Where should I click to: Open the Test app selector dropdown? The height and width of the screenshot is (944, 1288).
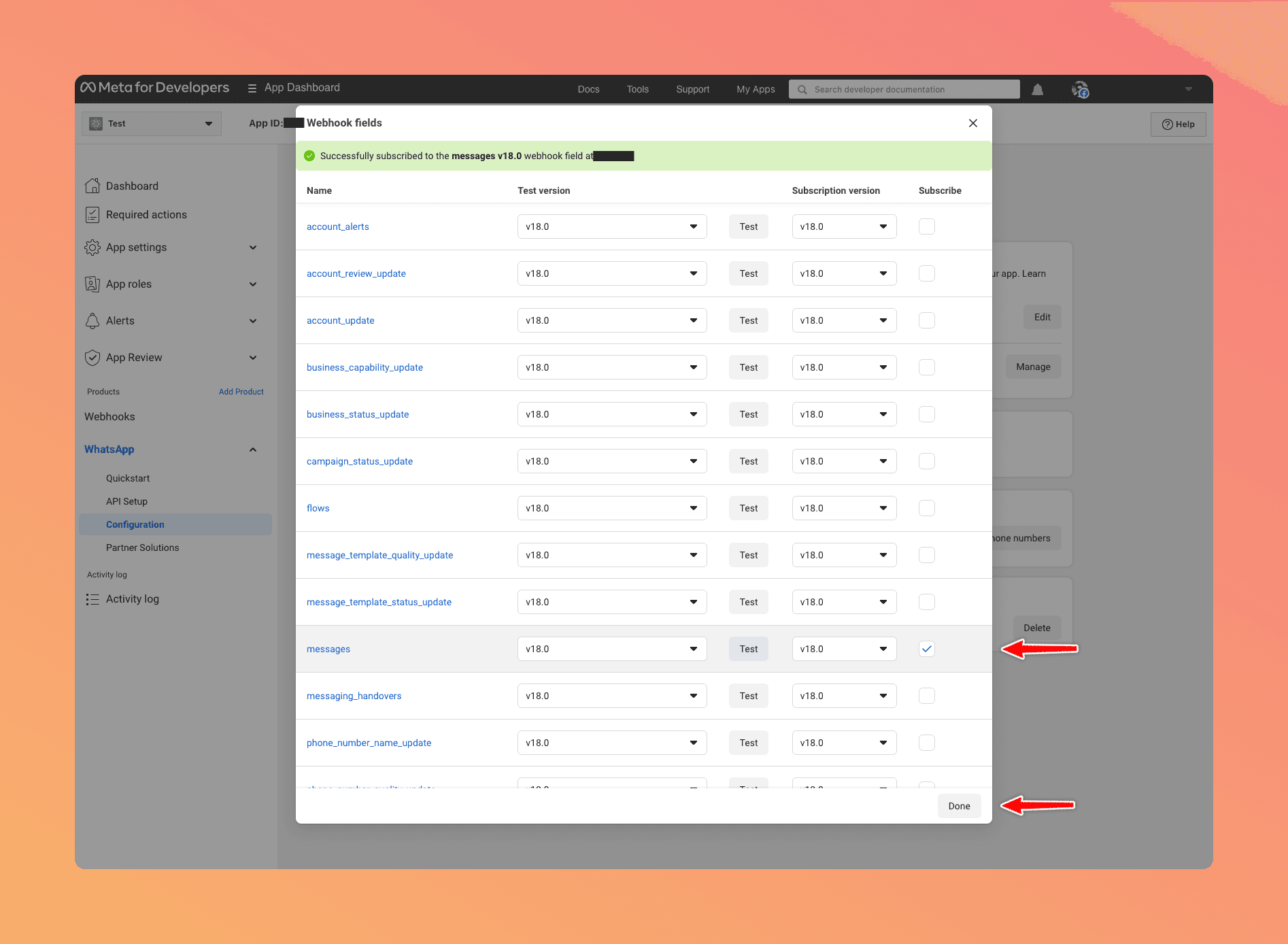(x=152, y=124)
